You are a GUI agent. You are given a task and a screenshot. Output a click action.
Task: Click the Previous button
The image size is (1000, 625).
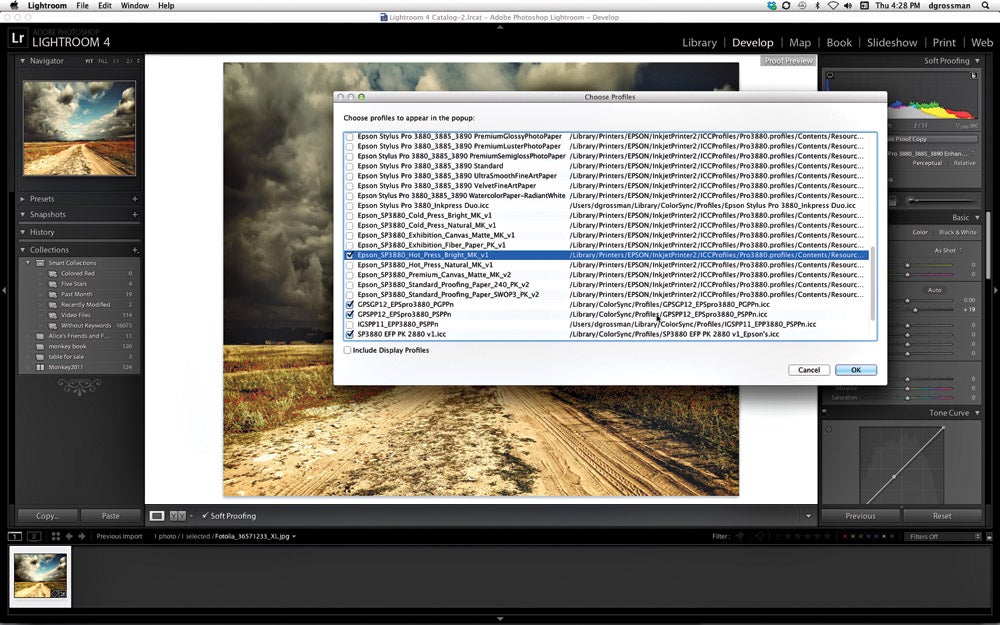(860, 516)
